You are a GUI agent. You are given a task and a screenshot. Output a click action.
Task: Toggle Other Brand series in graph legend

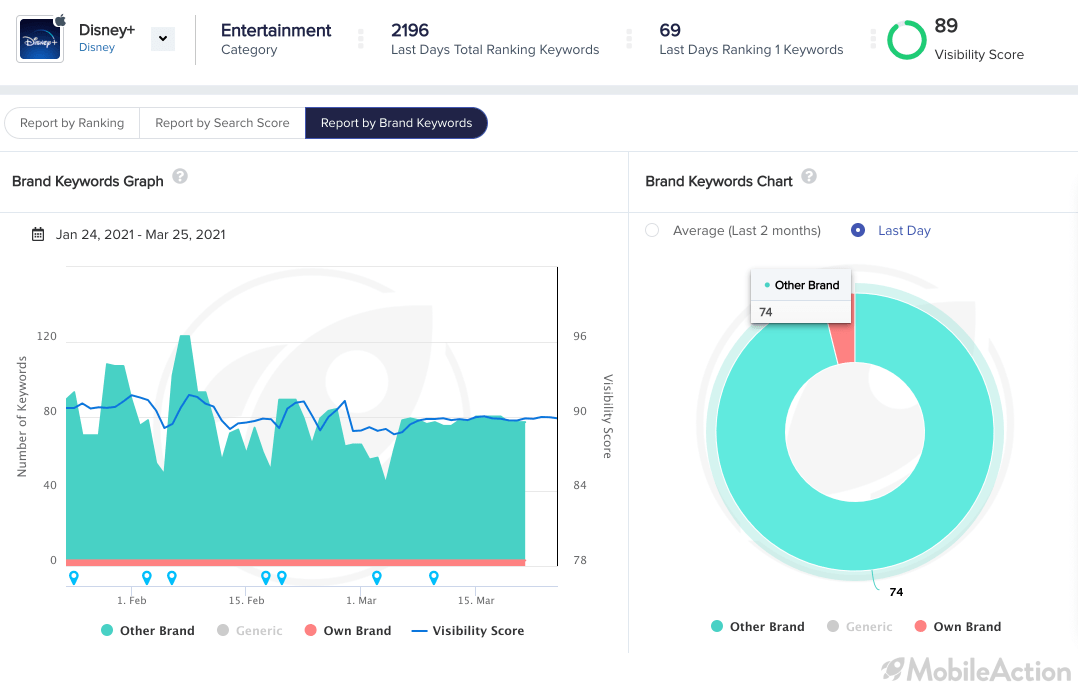tap(148, 631)
